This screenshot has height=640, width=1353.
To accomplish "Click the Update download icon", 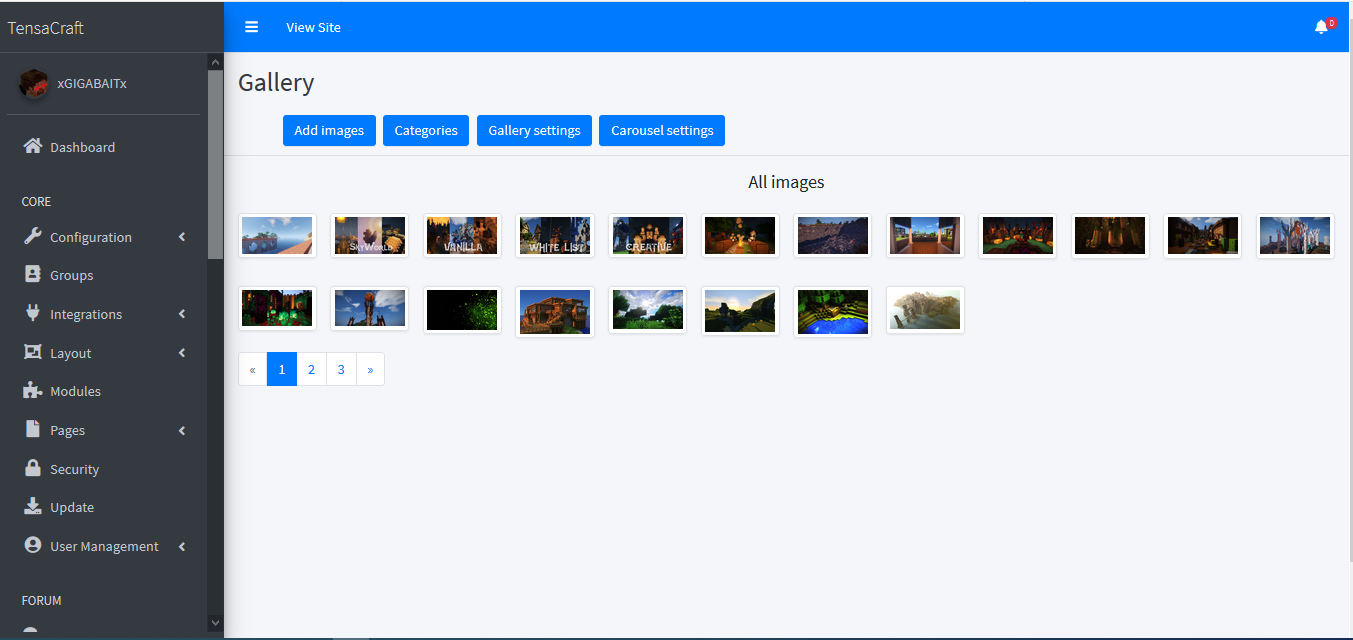I will [x=33, y=507].
